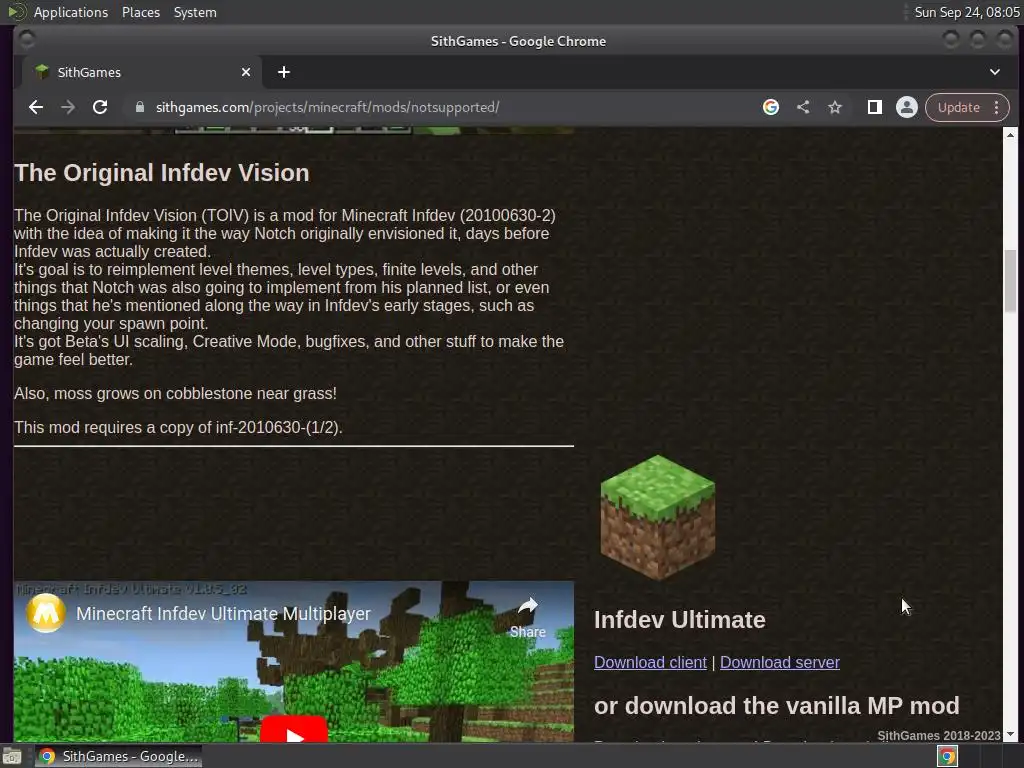Image resolution: width=1024 pixels, height=768 pixels.
Task: Play the Infdev Ultimate Multiplayer video
Action: point(294,730)
